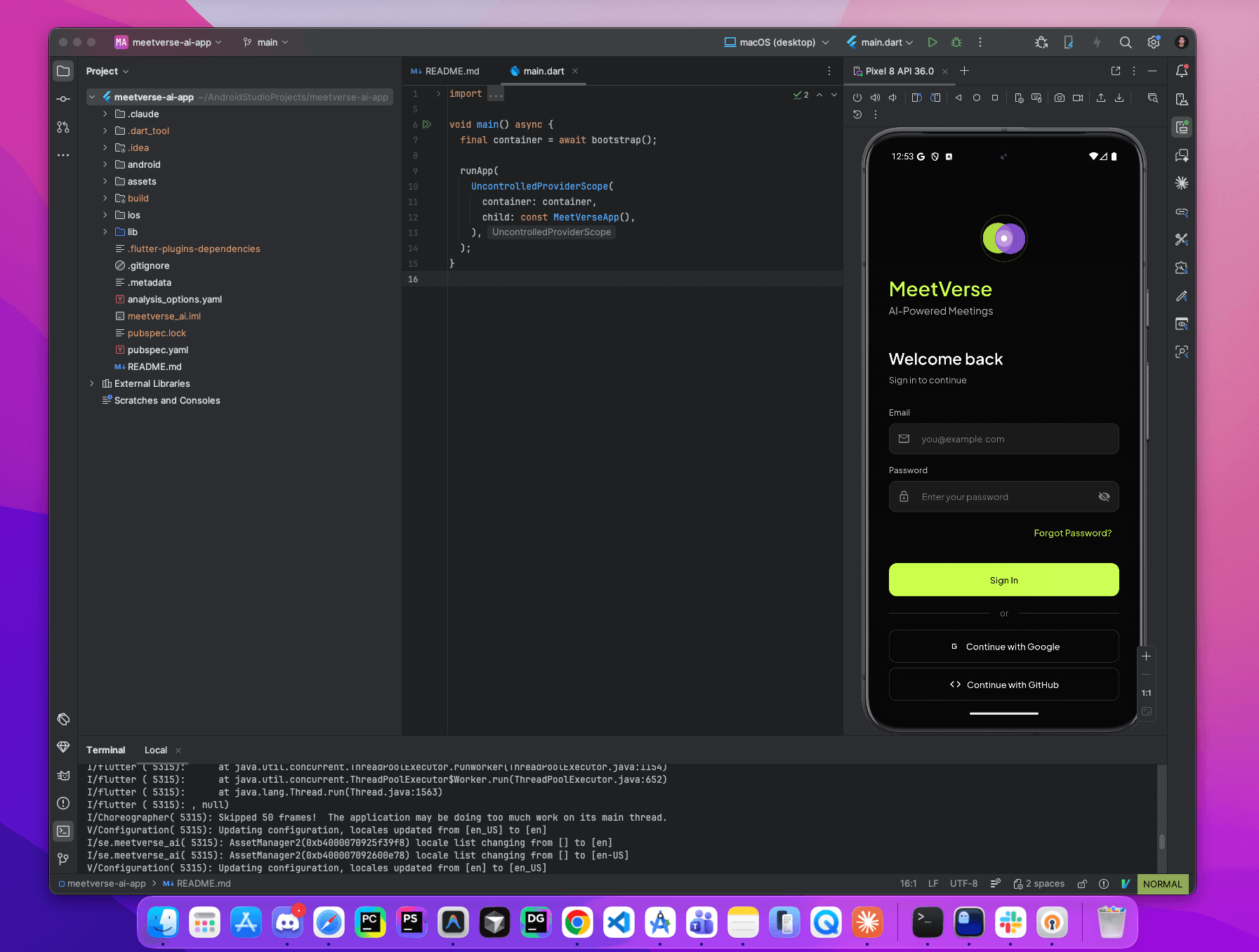1259x952 pixels.
Task: Open the Notifications bell panel
Action: (1182, 70)
